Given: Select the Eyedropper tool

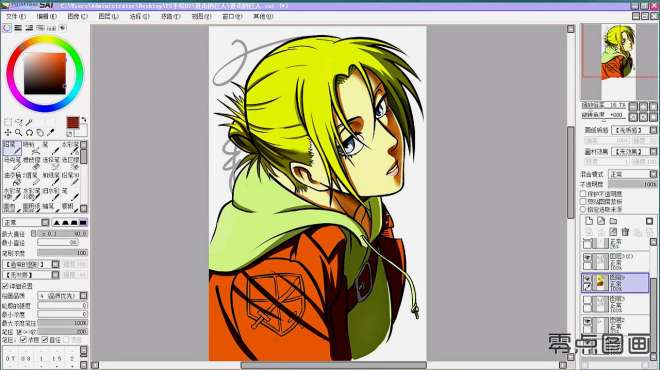Looking at the screenshot, I should (51, 133).
